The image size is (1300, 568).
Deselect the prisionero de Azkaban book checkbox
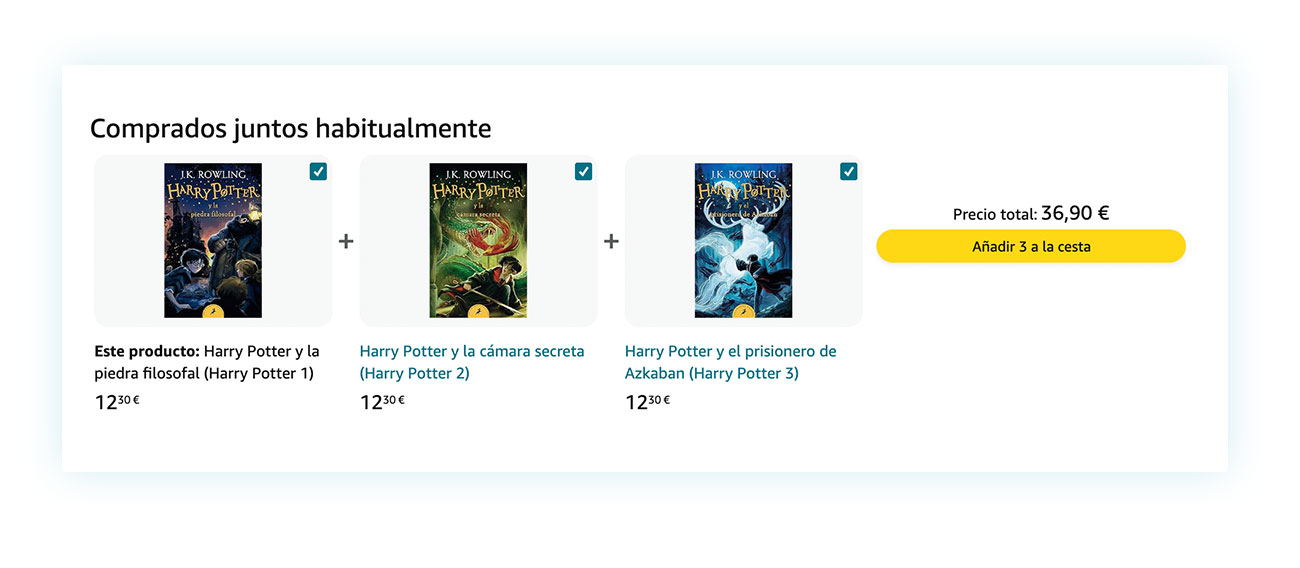tap(849, 172)
